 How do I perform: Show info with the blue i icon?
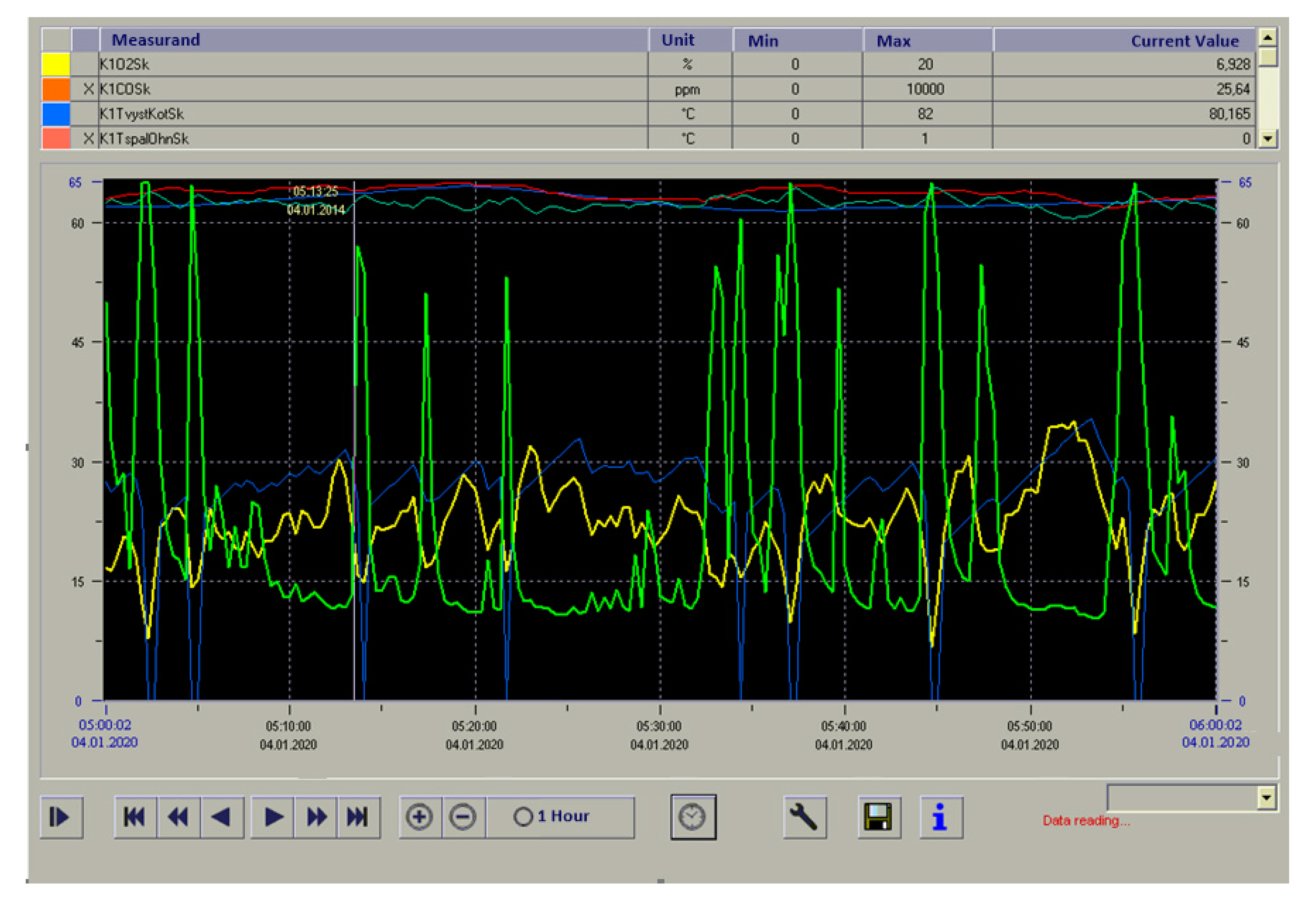(940, 817)
